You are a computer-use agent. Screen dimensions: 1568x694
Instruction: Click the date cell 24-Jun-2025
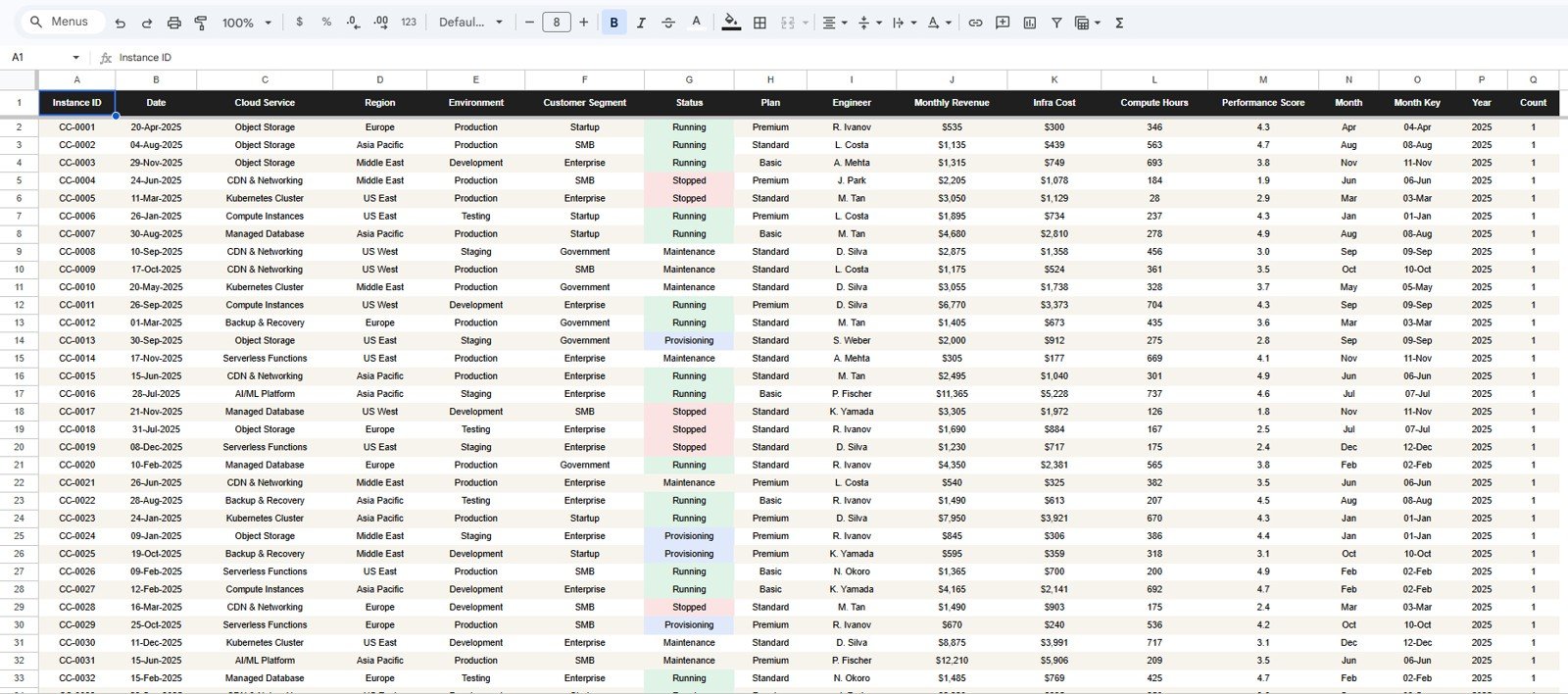156,180
